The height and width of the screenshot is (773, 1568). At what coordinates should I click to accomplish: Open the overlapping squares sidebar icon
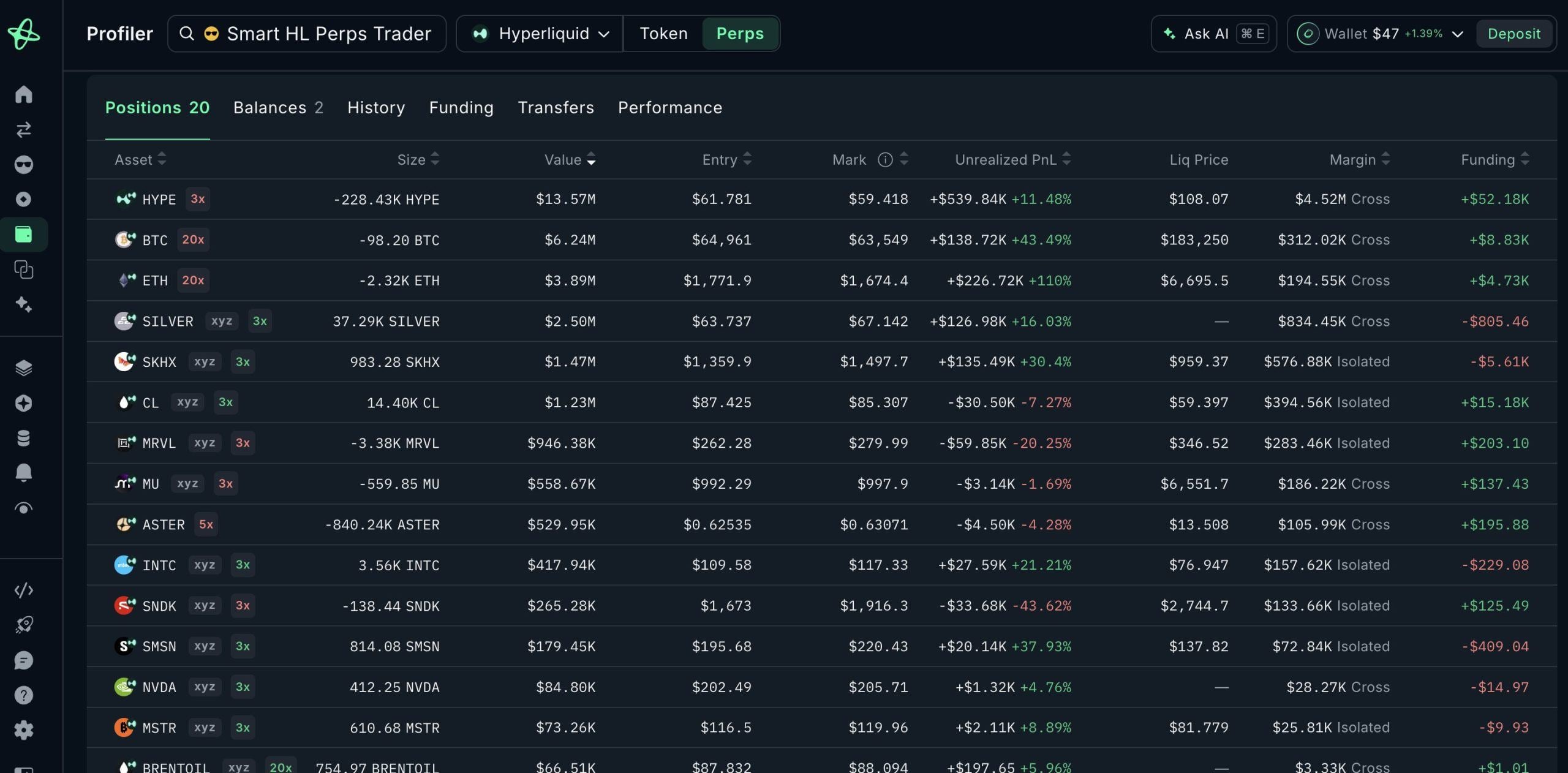point(23,270)
